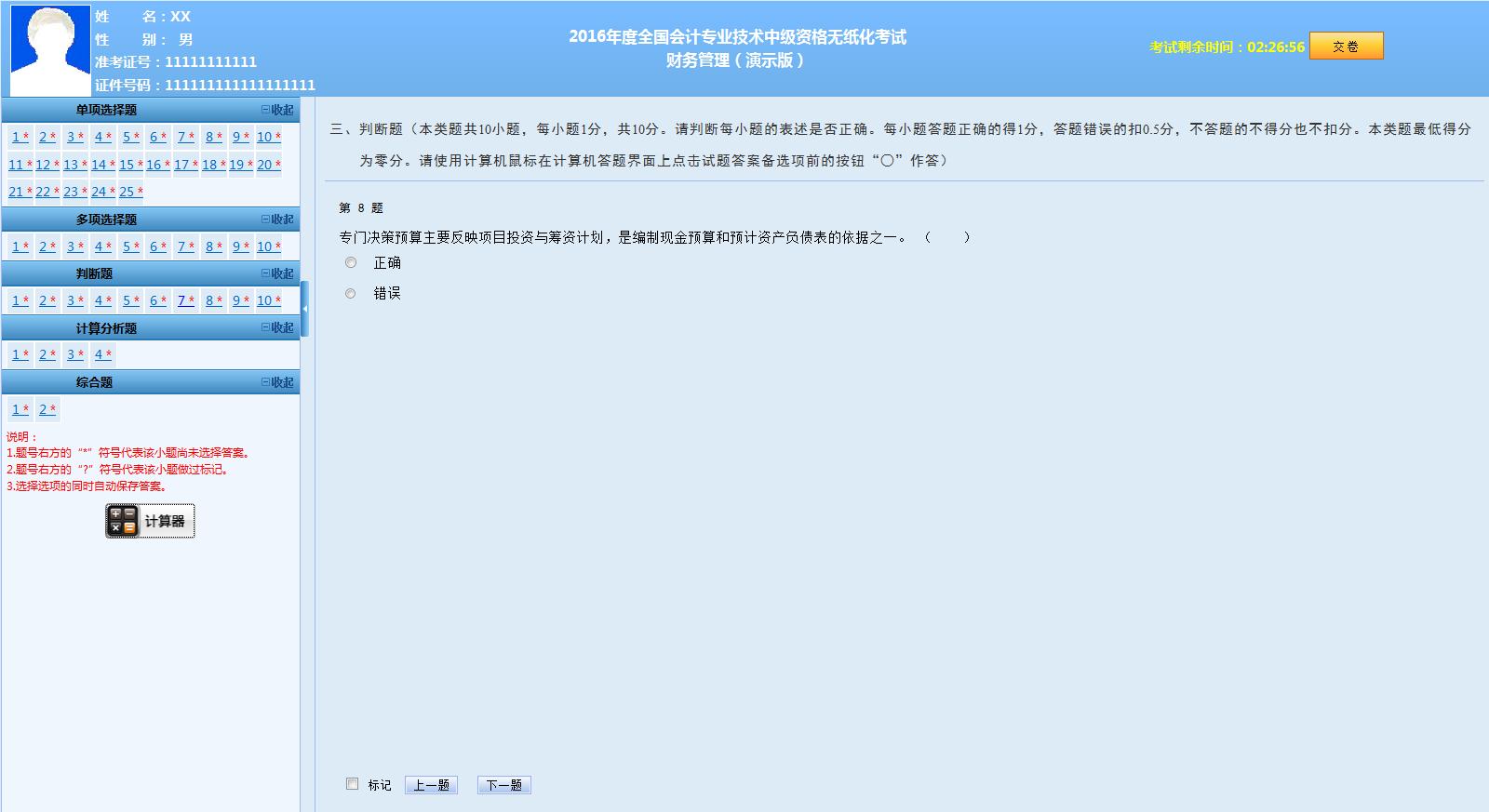Click the candidate profile photo
The height and width of the screenshot is (812, 1489).
click(50, 49)
